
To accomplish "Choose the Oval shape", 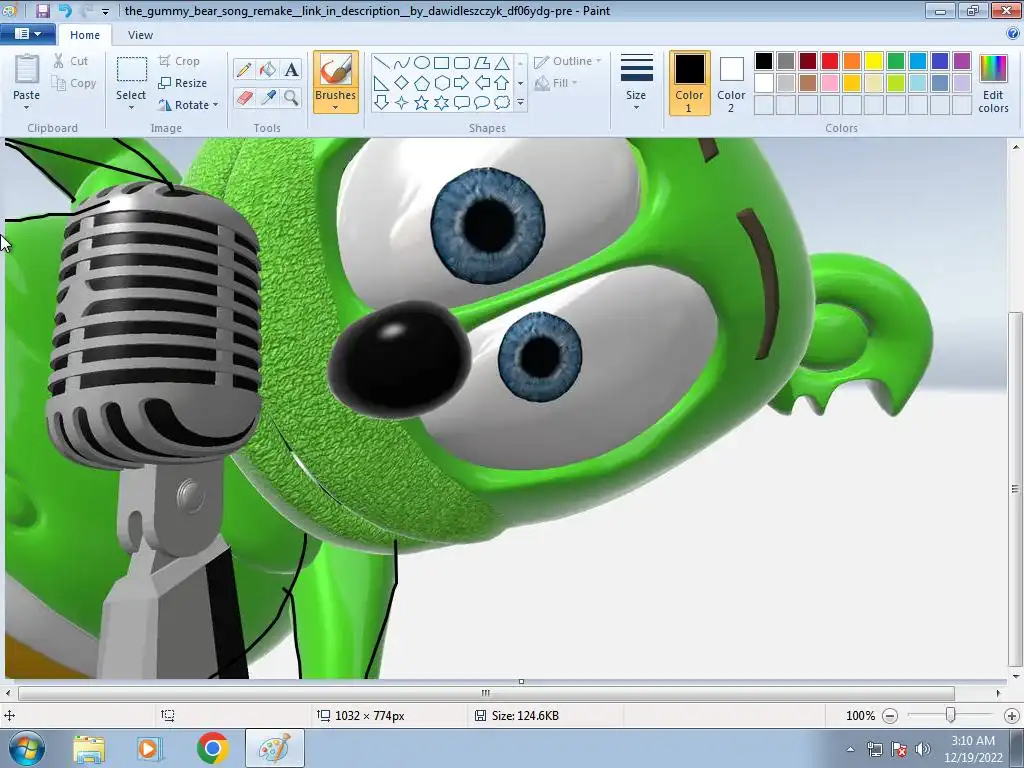I will (x=422, y=63).
